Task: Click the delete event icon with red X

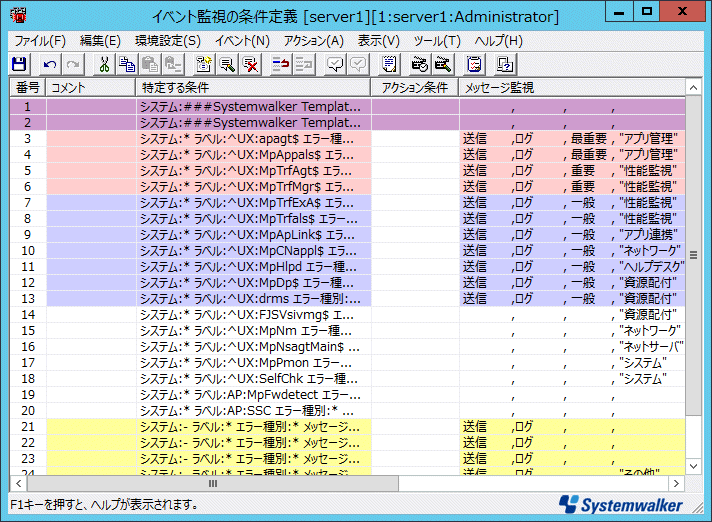Action: tap(251, 64)
